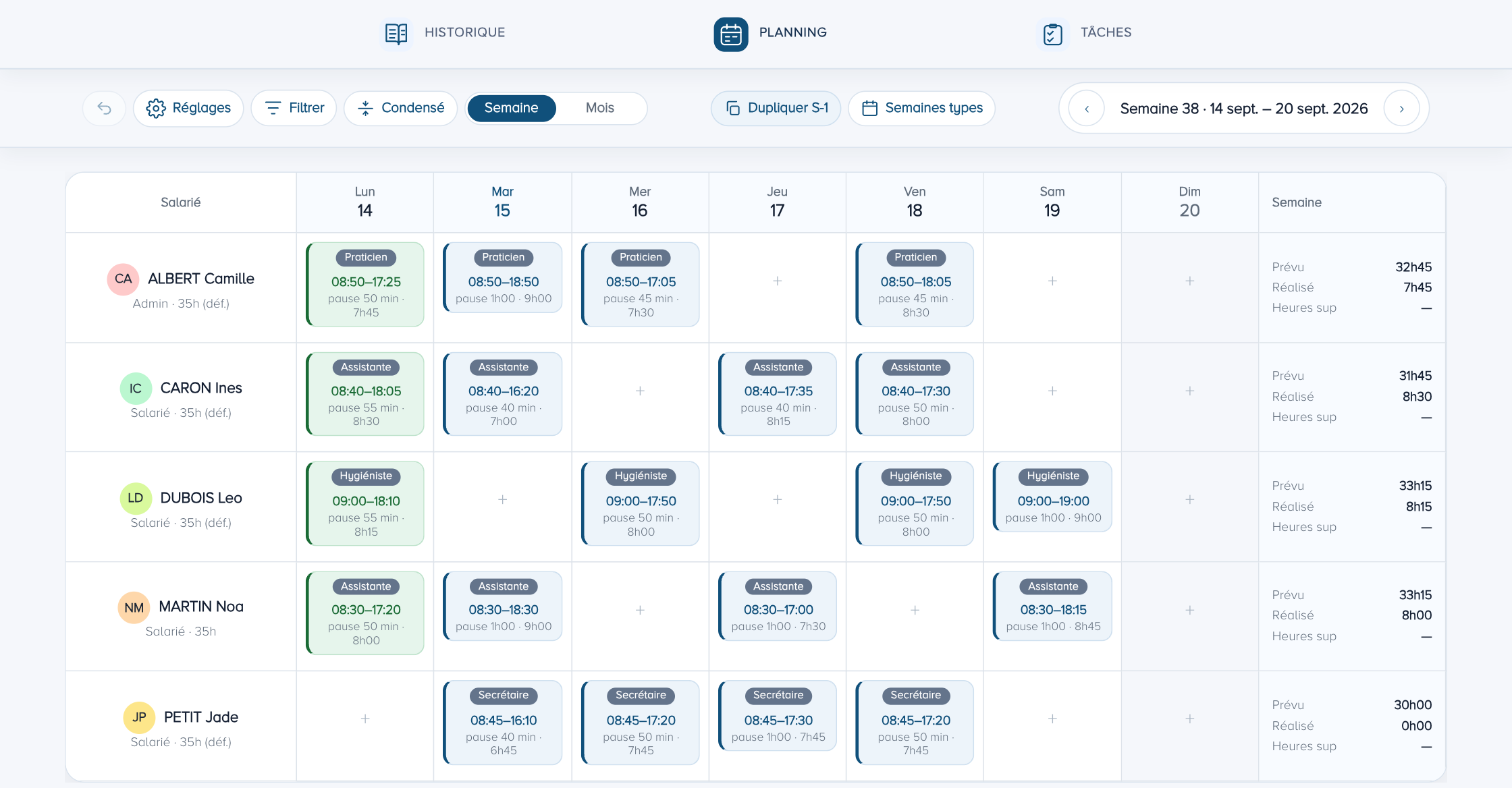Screen dimensions: 1512x788
Task: Select employee name PETIT Jade
Action: pyautogui.click(x=201, y=717)
